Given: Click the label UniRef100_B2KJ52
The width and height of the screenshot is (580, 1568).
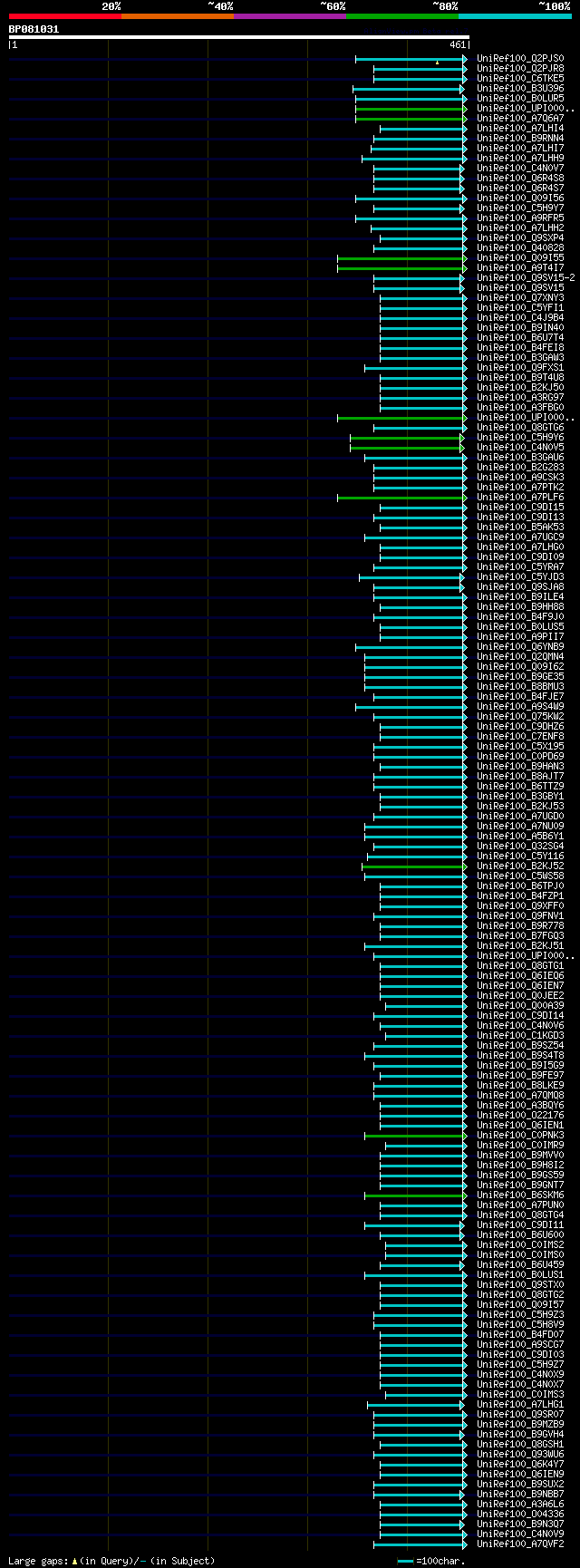Looking at the screenshot, I should 520,866.
